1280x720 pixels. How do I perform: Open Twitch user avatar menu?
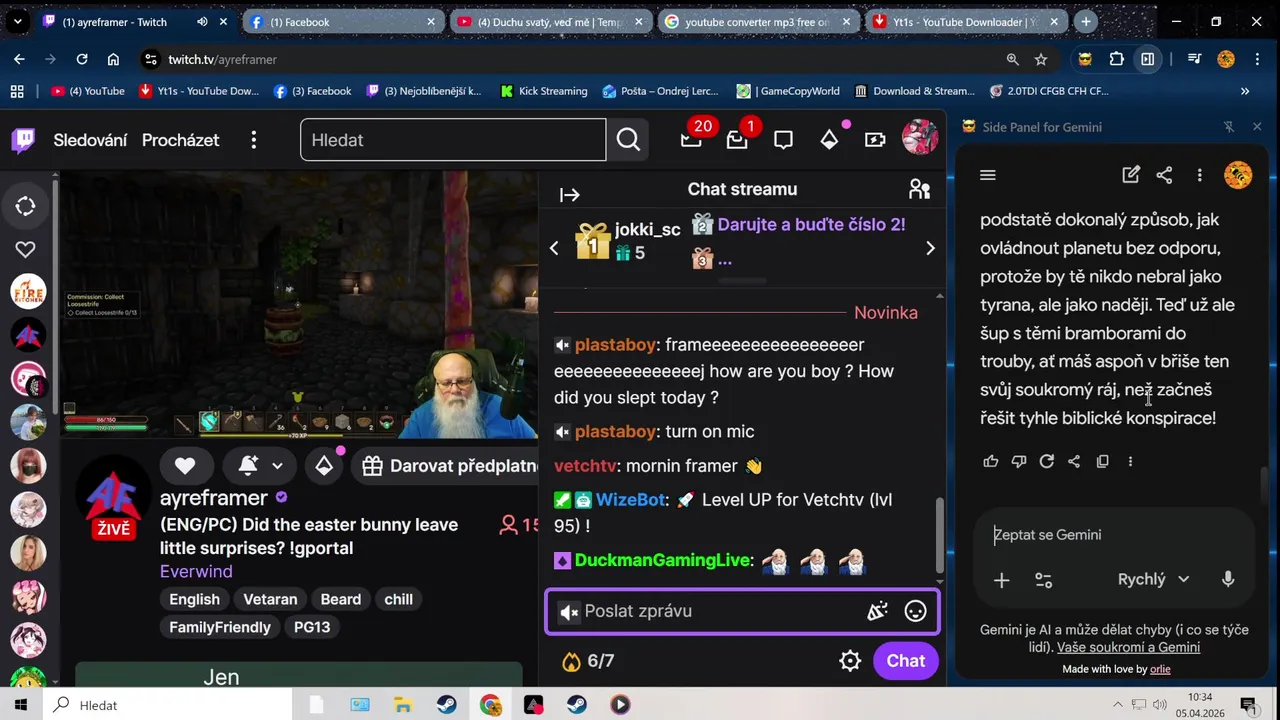[x=920, y=139]
